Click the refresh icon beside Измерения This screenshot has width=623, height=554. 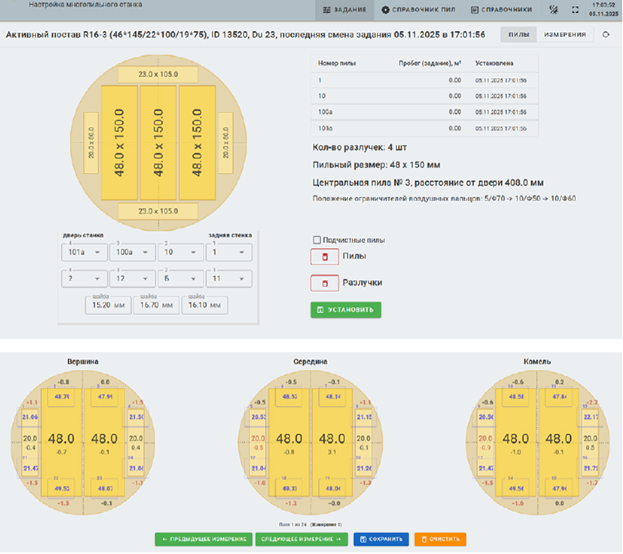[x=605, y=35]
